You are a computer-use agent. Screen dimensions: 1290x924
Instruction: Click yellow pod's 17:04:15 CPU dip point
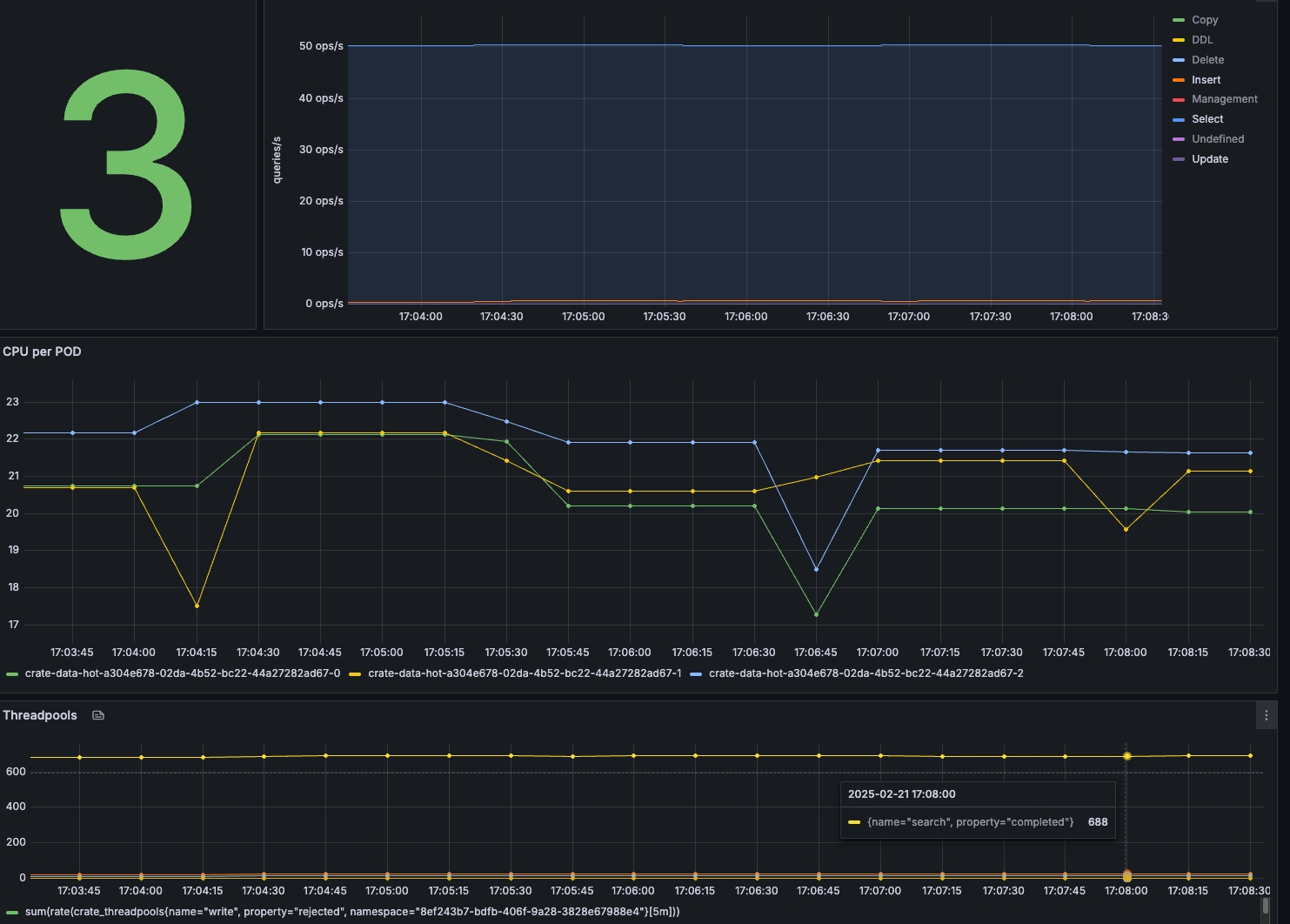point(197,606)
